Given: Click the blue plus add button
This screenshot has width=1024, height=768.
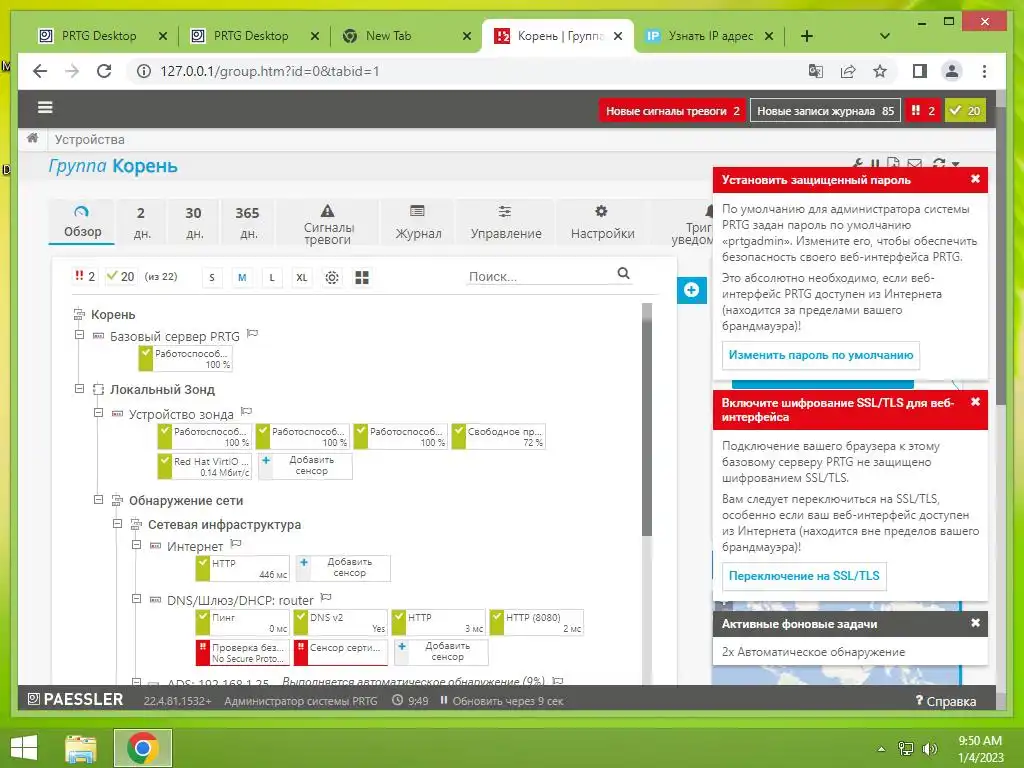Looking at the screenshot, I should pos(692,290).
